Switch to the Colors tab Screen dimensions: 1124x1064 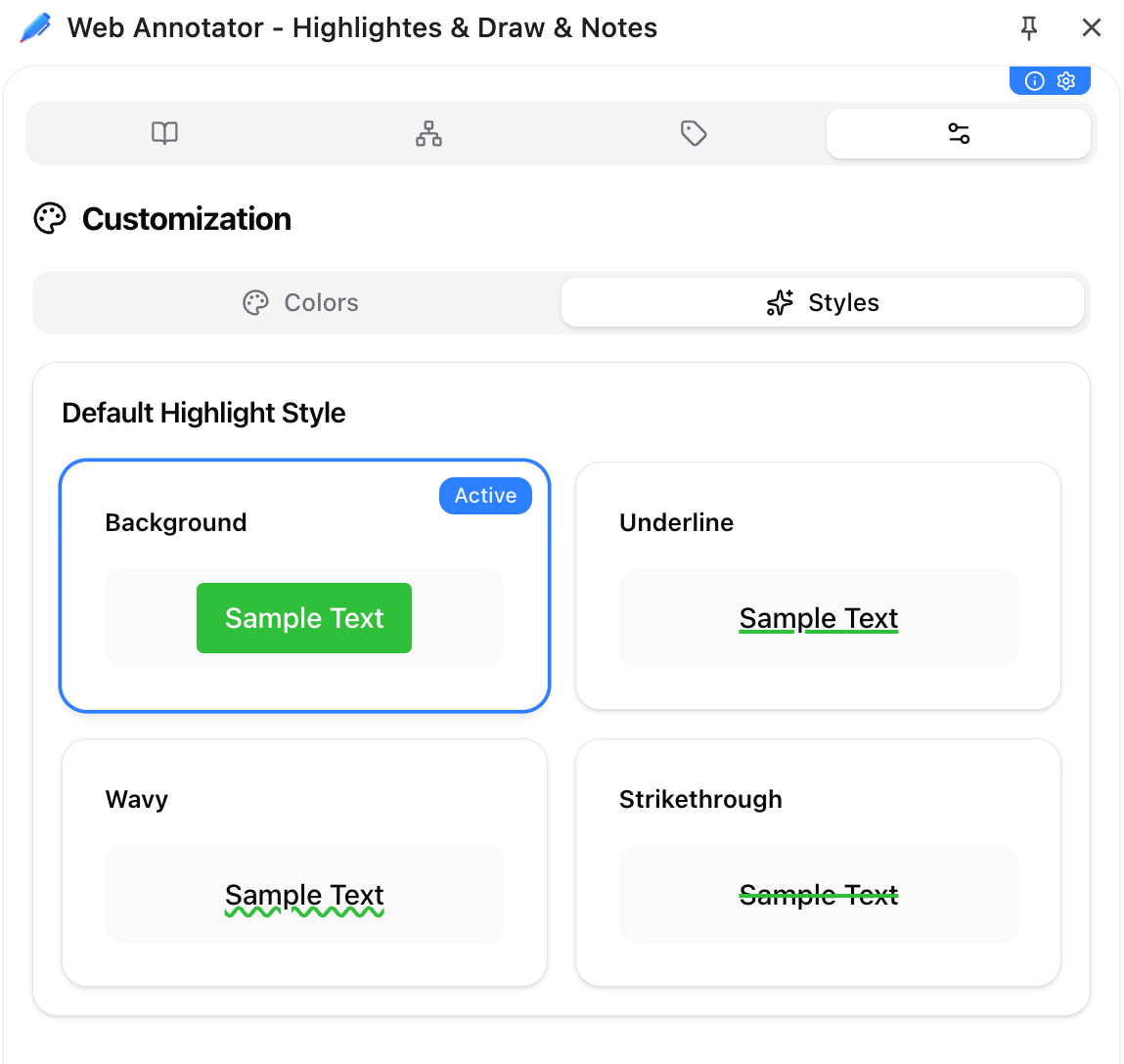click(x=300, y=302)
